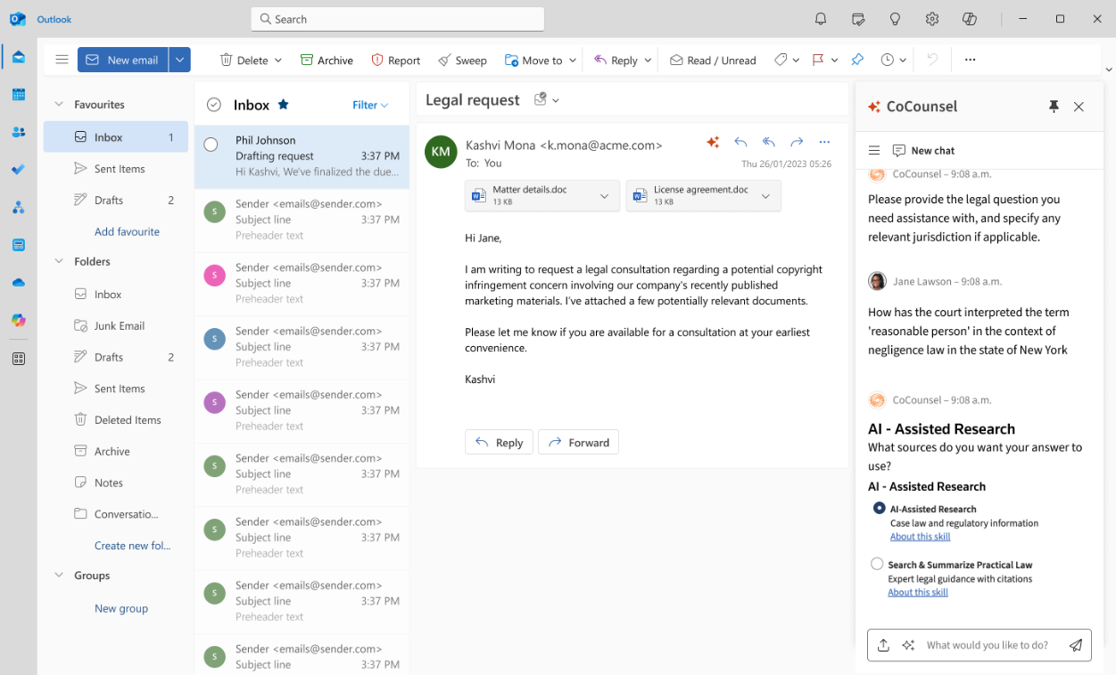
Task: Select Search & Summarize Practical Law option
Action: [x=877, y=564]
